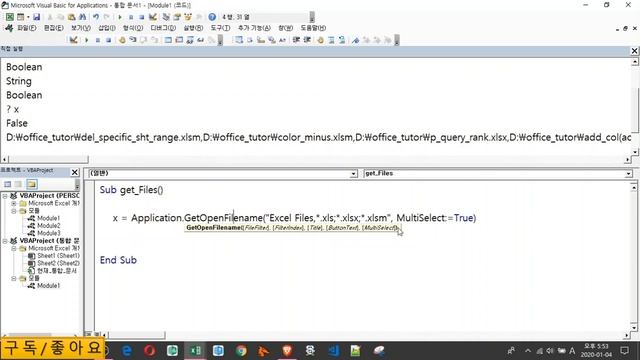Click the Break icon in the standard toolbar
This screenshot has height=360, width=640.
click(x=131, y=17)
